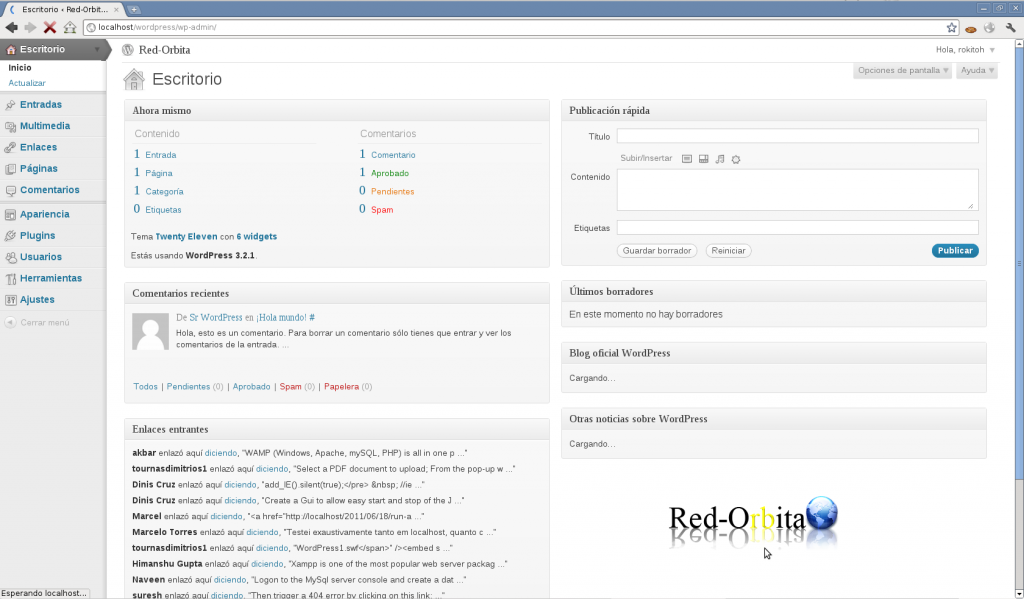The width and height of the screenshot is (1024, 599).
Task: Click 'Comentarios recientes' widget header
Action: click(x=336, y=293)
